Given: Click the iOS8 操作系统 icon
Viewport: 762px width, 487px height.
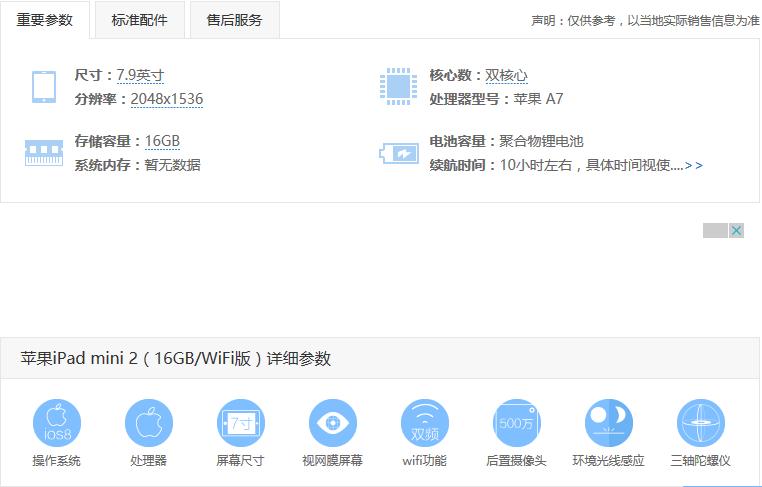Looking at the screenshot, I should click(57, 423).
